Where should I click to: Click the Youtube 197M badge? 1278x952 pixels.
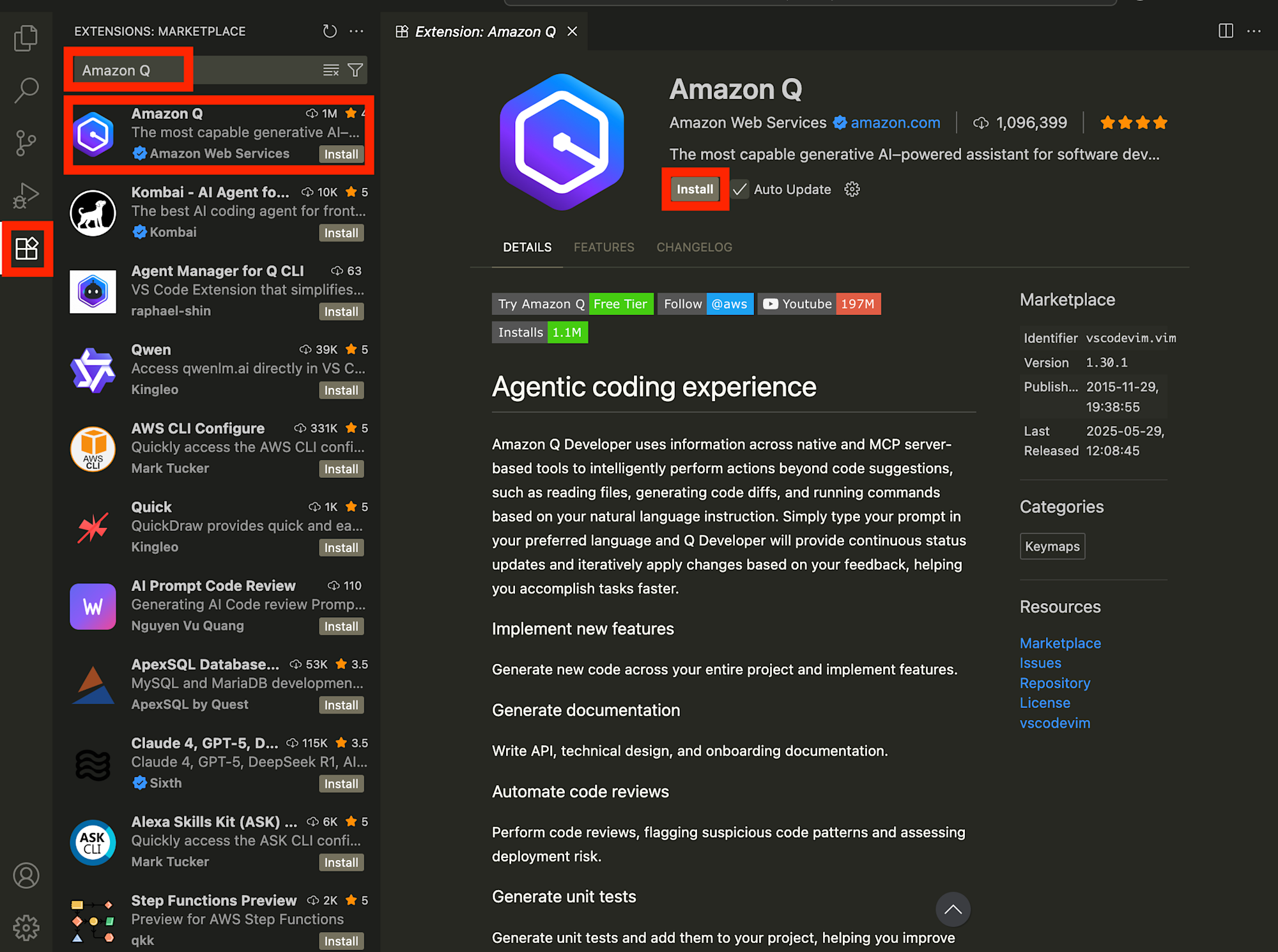click(x=819, y=304)
